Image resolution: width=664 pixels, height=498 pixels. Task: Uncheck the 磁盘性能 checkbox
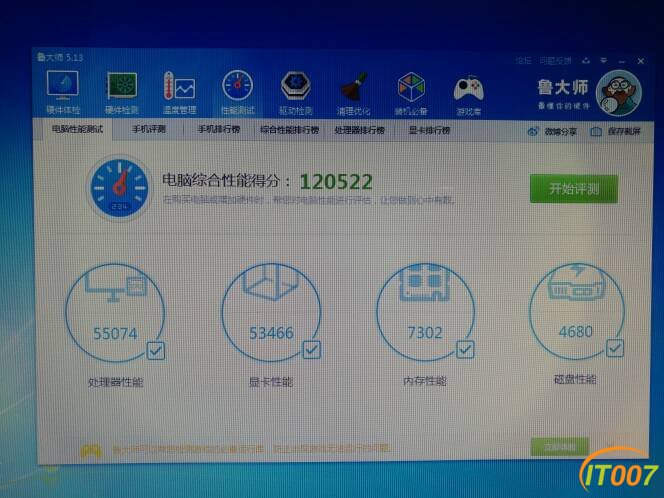tap(614, 348)
